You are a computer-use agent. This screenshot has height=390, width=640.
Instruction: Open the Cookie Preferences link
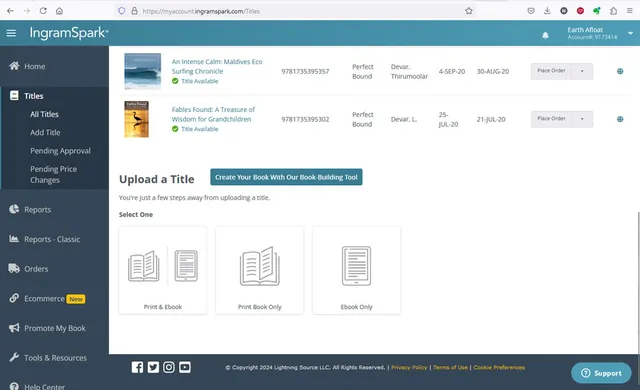coord(499,367)
